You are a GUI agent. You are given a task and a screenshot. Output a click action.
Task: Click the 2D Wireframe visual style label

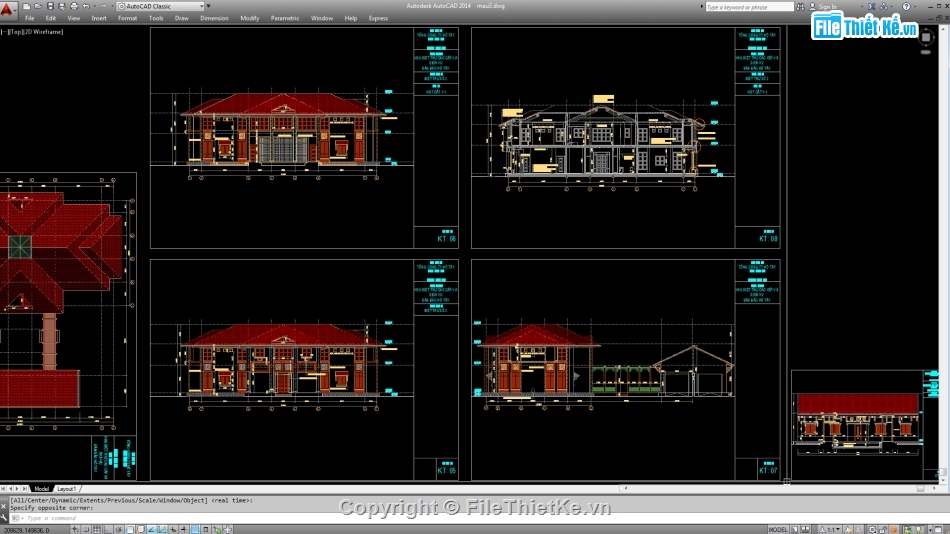pyautogui.click(x=42, y=32)
